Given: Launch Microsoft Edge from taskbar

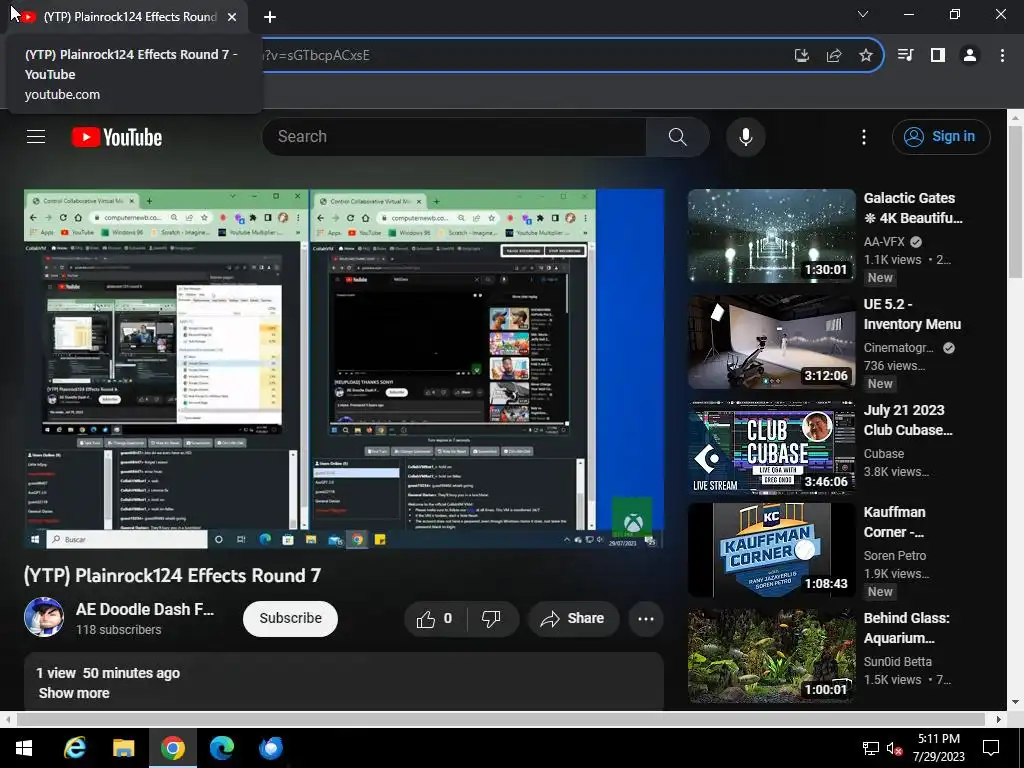Looking at the screenshot, I should pyautogui.click(x=221, y=748).
